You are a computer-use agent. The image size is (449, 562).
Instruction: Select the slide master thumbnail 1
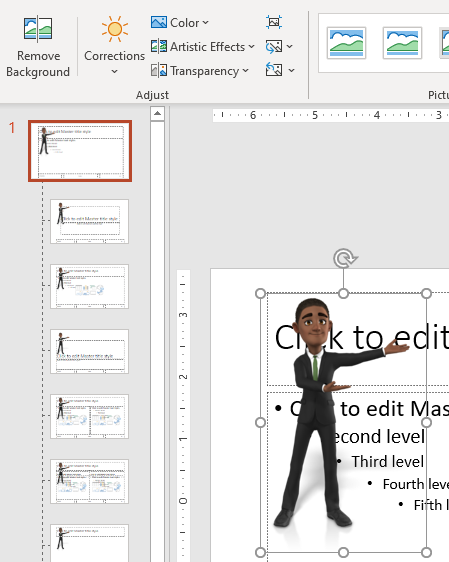tap(80, 151)
